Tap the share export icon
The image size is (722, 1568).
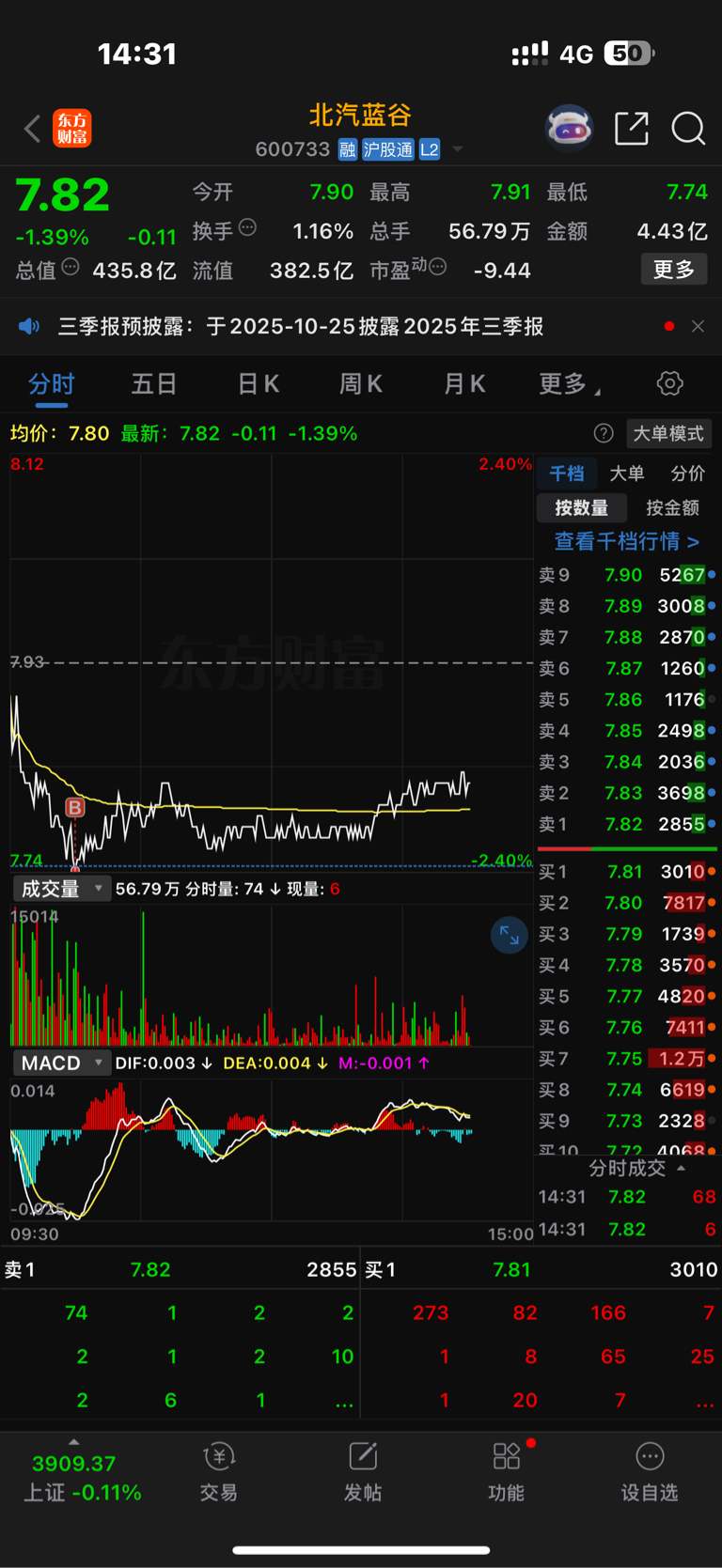point(632,129)
